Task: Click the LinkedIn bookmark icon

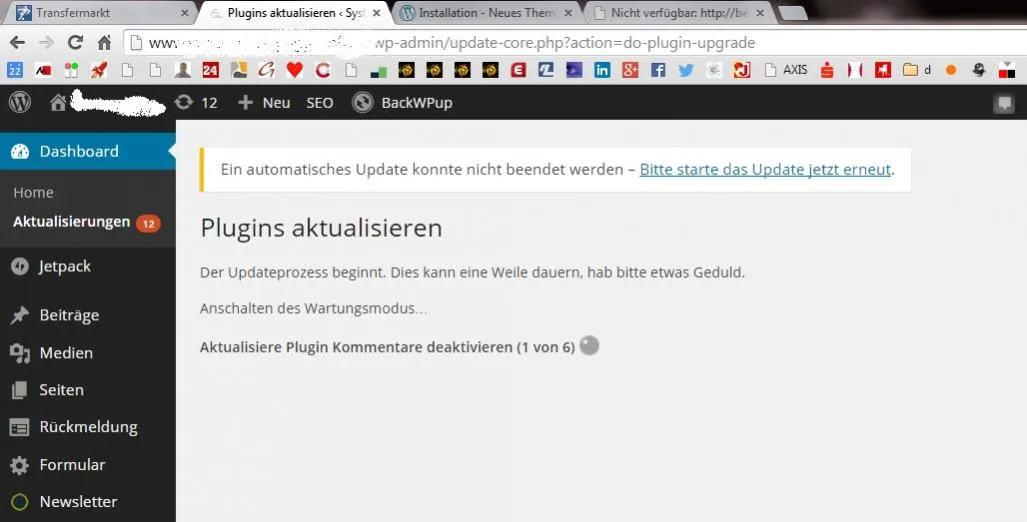Action: pyautogui.click(x=602, y=70)
